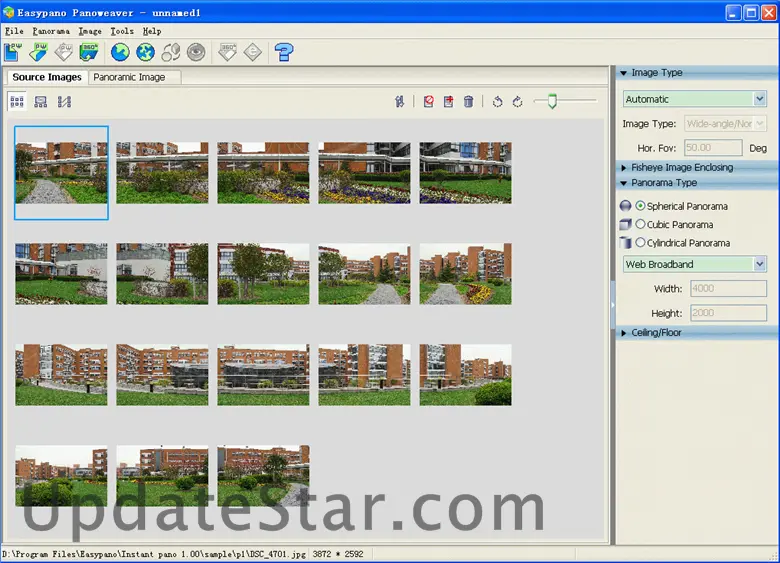The width and height of the screenshot is (780, 563).
Task: Open the Panorama menu
Action: [x=51, y=31]
